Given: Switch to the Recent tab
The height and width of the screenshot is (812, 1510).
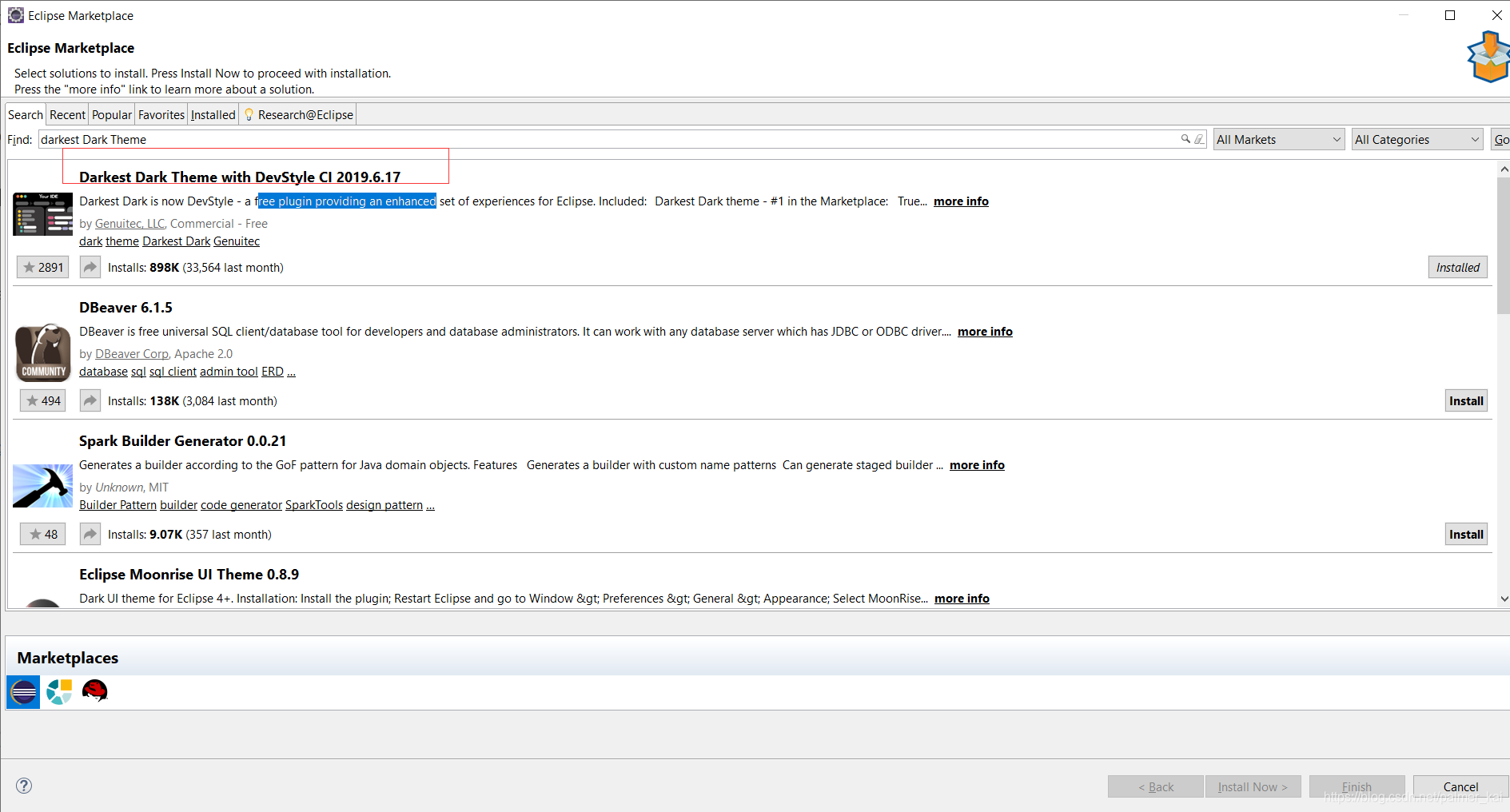Looking at the screenshot, I should [x=67, y=115].
